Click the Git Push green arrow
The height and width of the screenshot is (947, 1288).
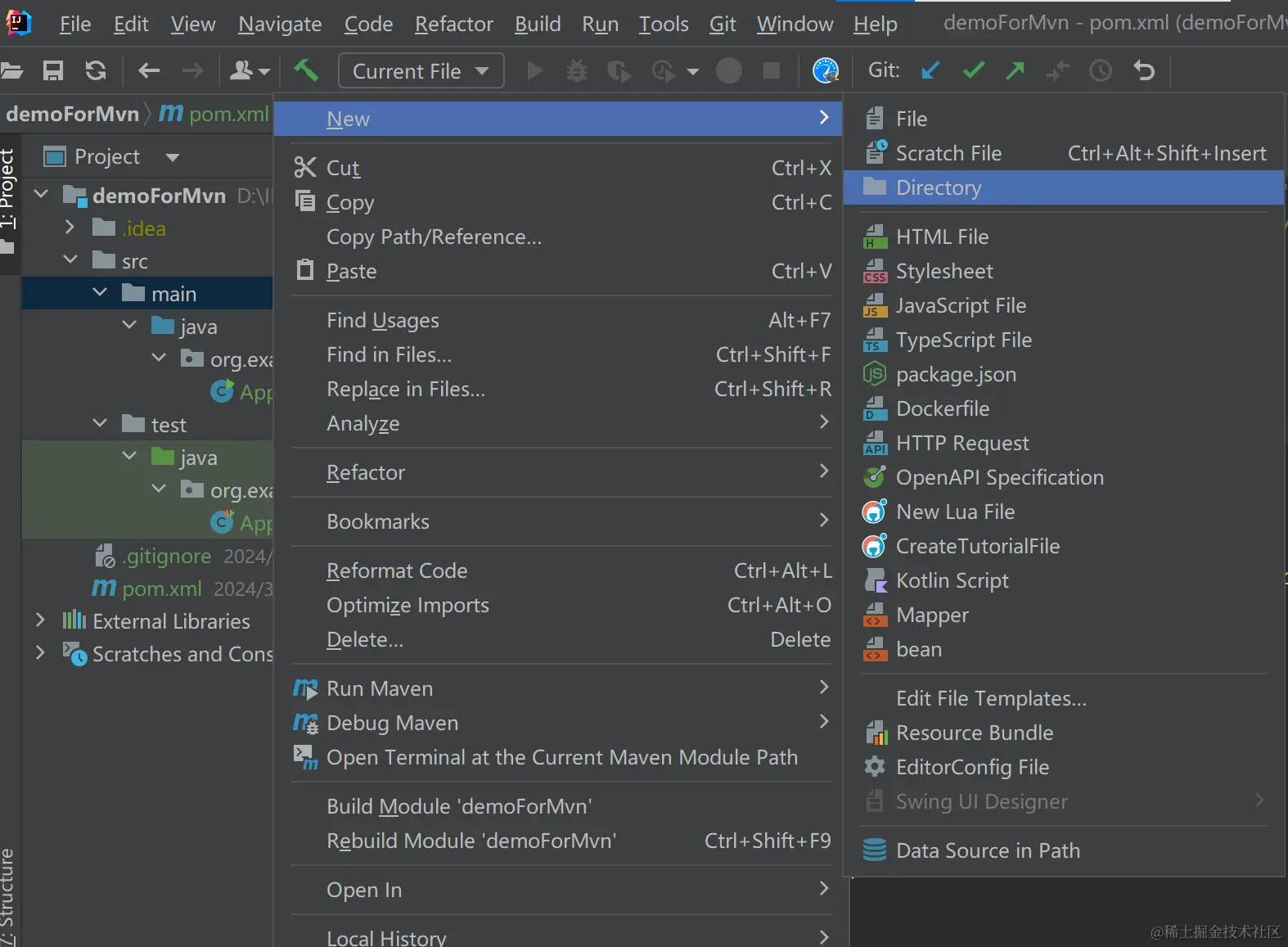(x=1016, y=71)
